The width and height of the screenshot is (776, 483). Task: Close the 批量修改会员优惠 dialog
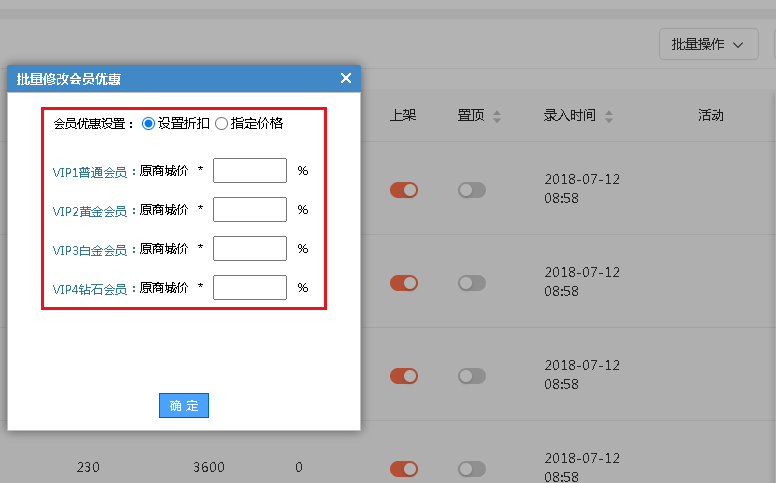[345, 78]
